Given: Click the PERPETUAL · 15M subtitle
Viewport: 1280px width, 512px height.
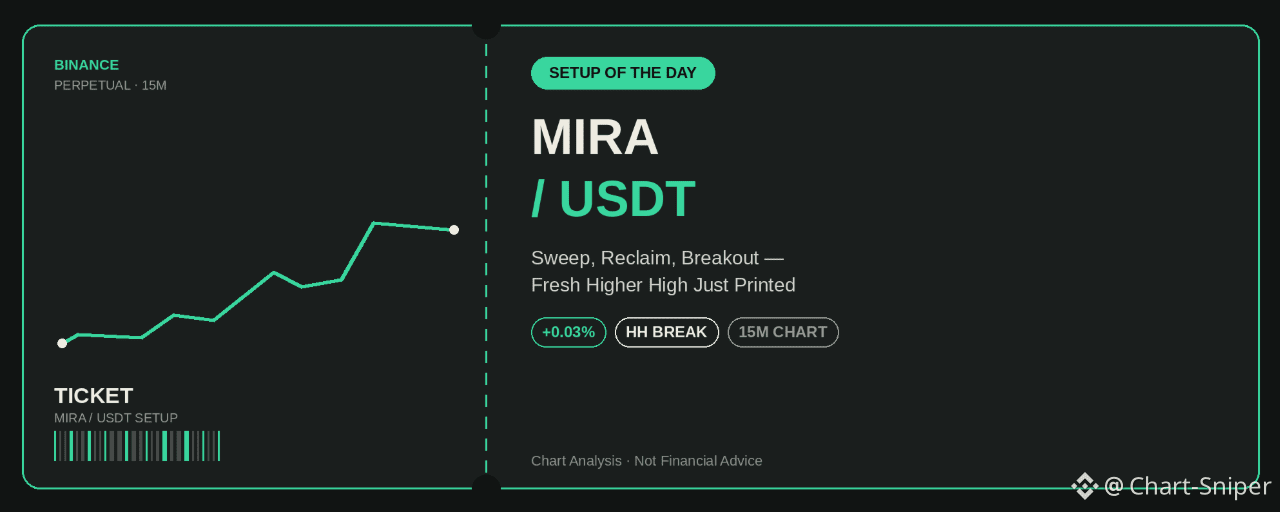Looking at the screenshot, I should tap(110, 86).
